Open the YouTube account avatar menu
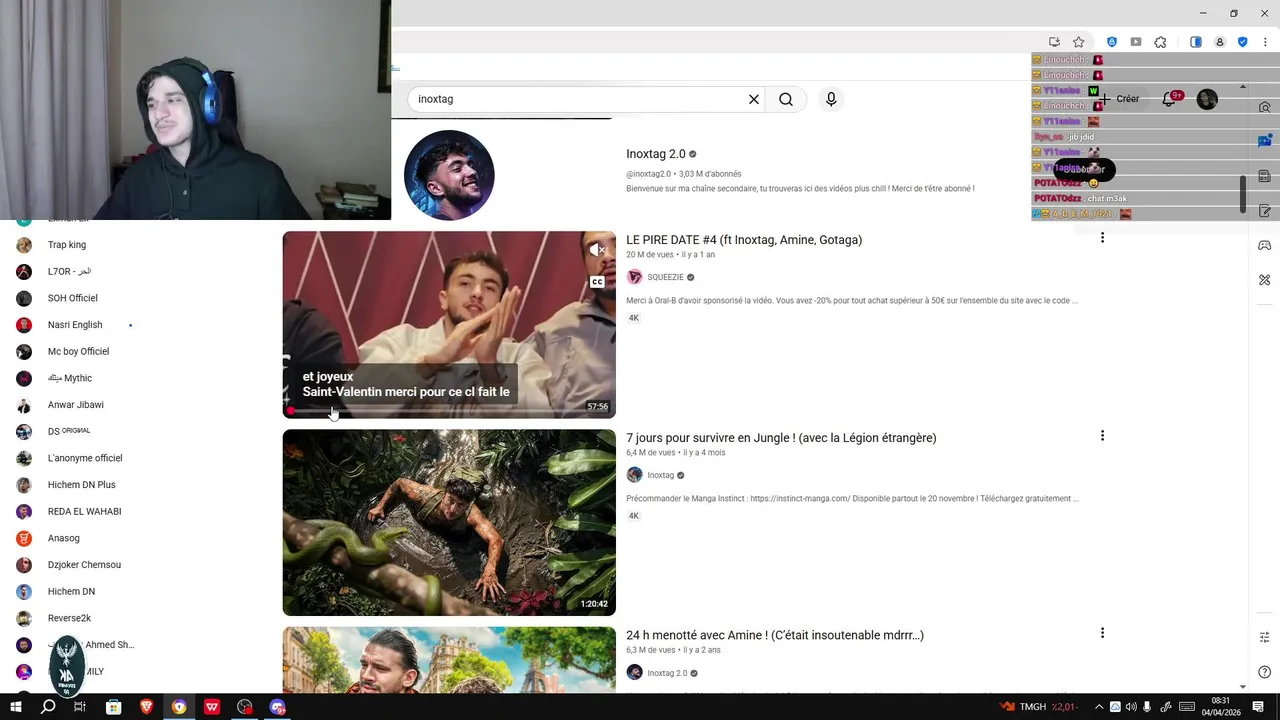 (1207, 99)
